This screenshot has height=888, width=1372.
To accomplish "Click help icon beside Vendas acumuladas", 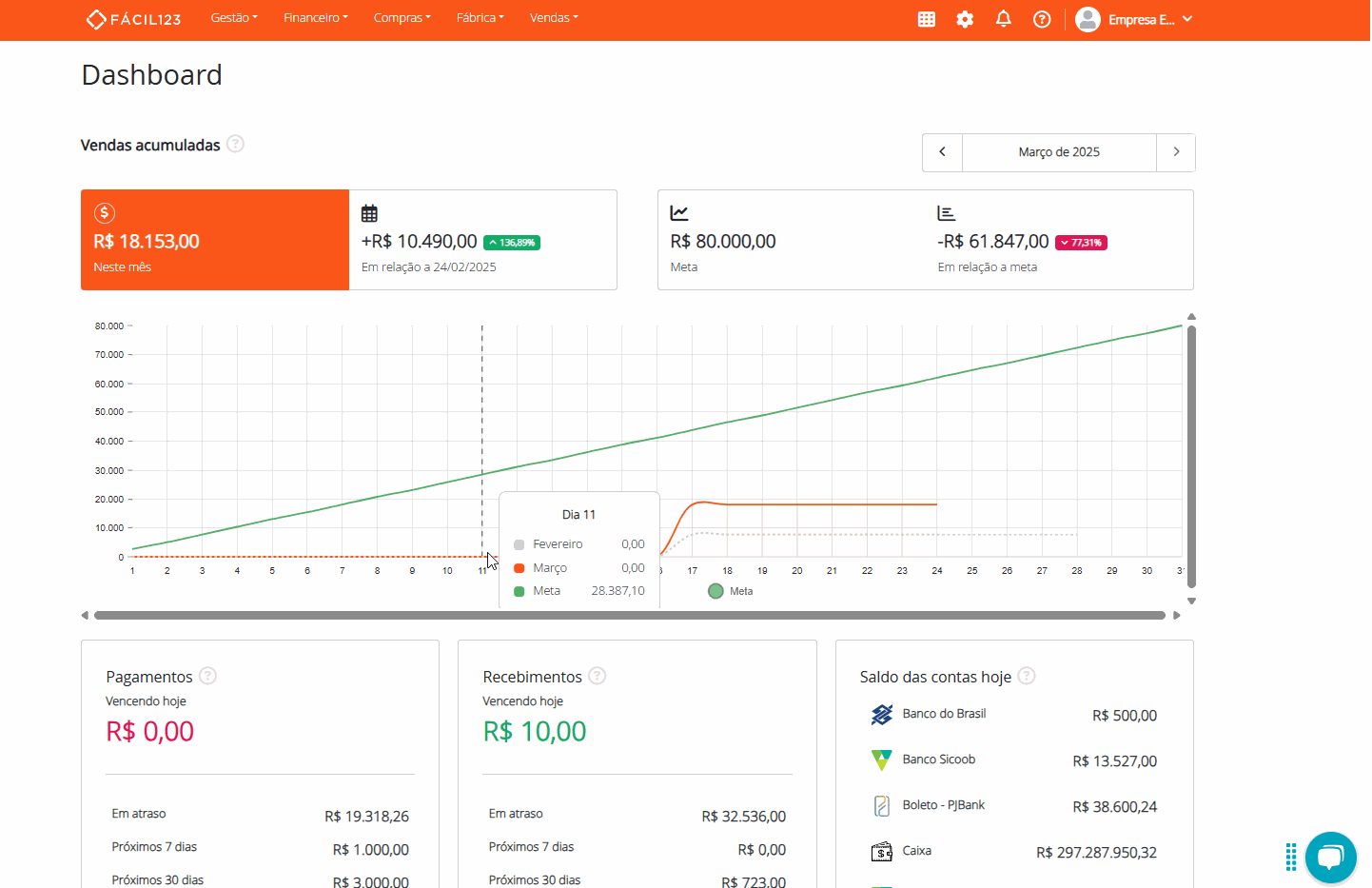I will [236, 144].
